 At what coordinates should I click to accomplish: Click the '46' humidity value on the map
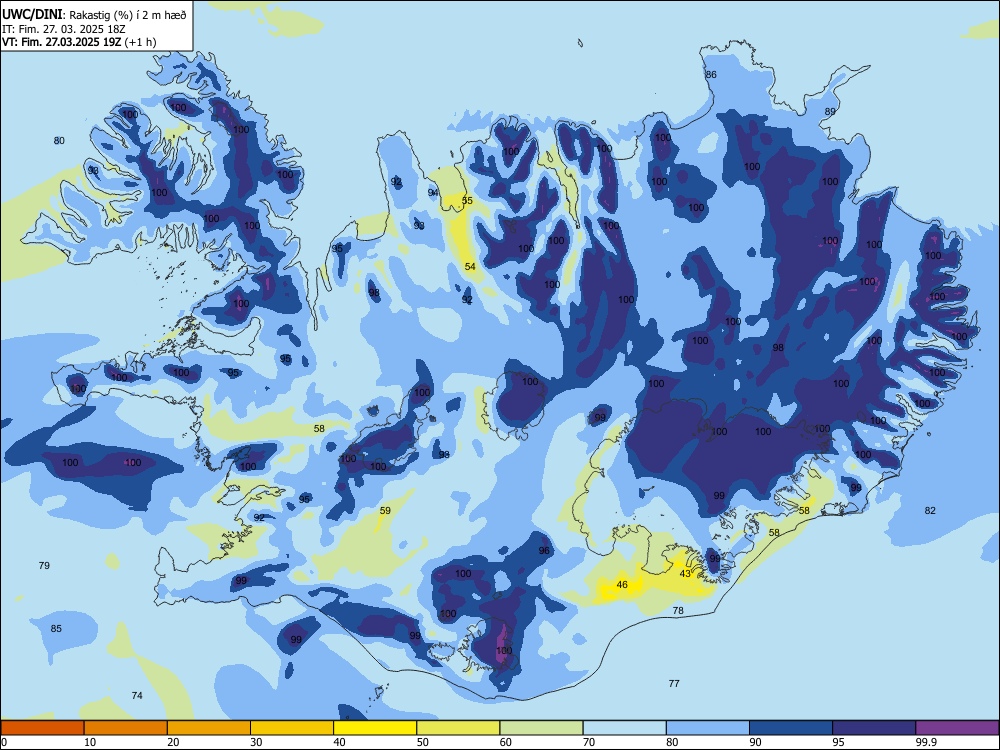(622, 584)
